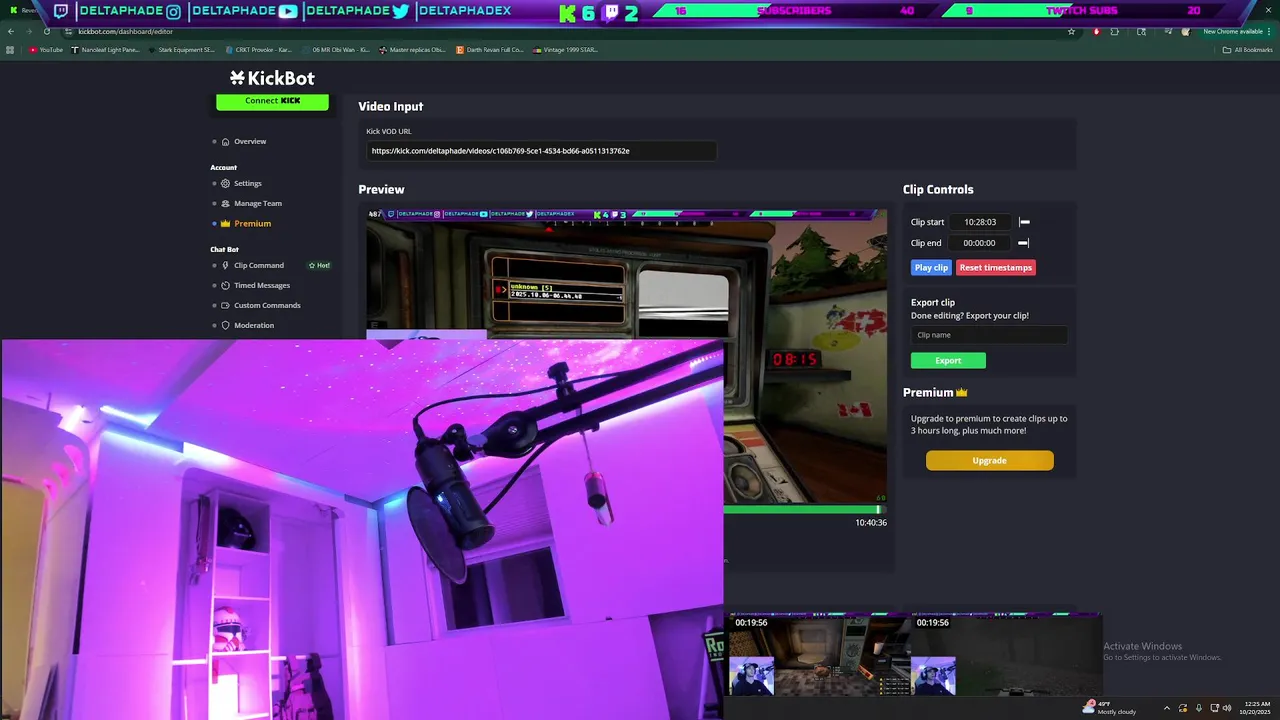
Task: Select the first 00:19:56 thumbnail
Action: coord(820,655)
